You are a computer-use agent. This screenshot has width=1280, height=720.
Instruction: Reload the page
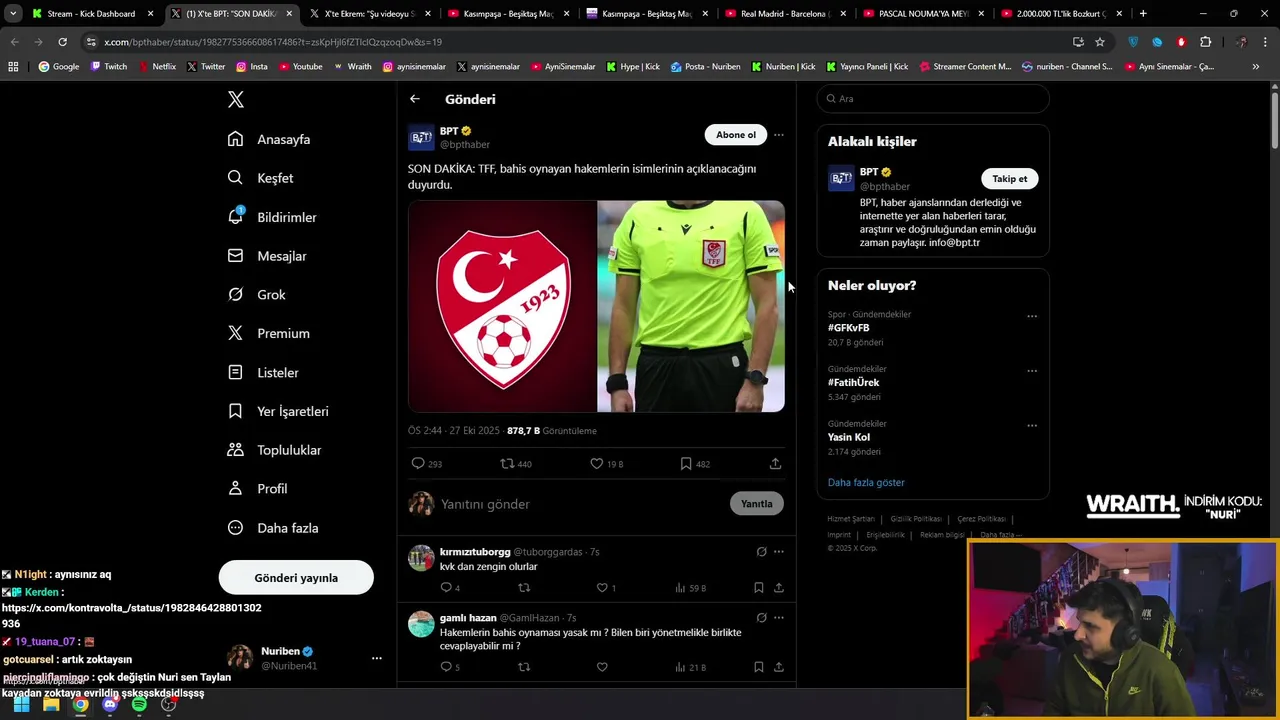(62, 42)
